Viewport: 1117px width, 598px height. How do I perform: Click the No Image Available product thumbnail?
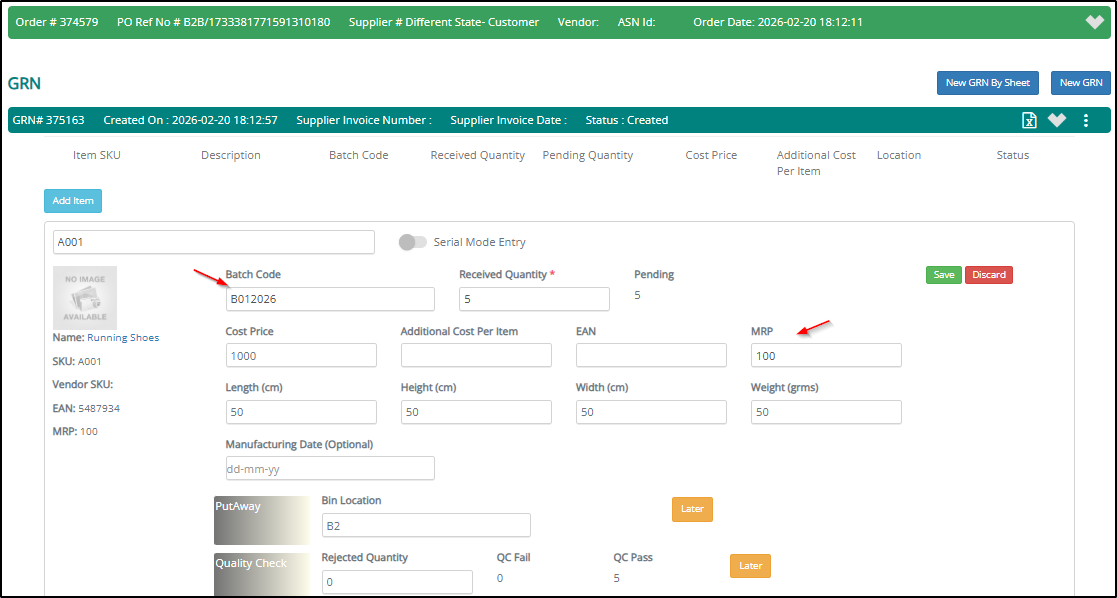coord(85,298)
